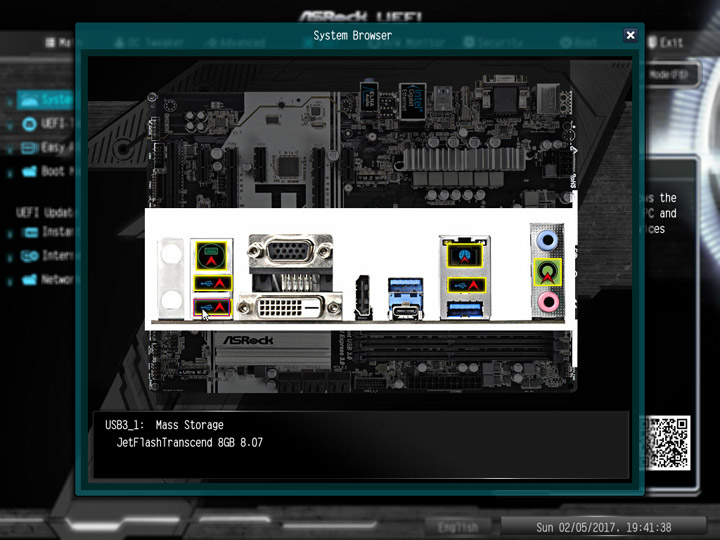Click the 'System Browser' dialog title
Screen dimensions: 720x540
353,35
